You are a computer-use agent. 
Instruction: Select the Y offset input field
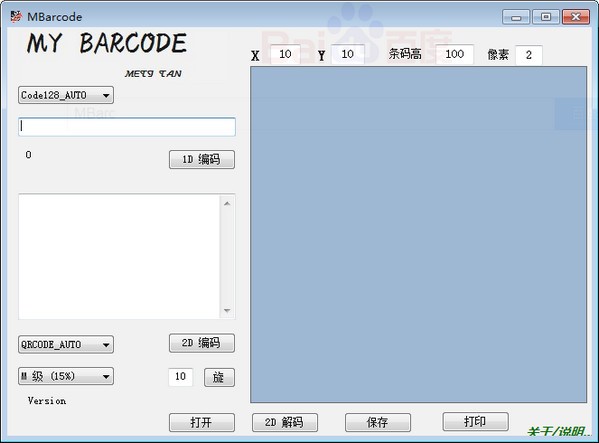point(347,54)
